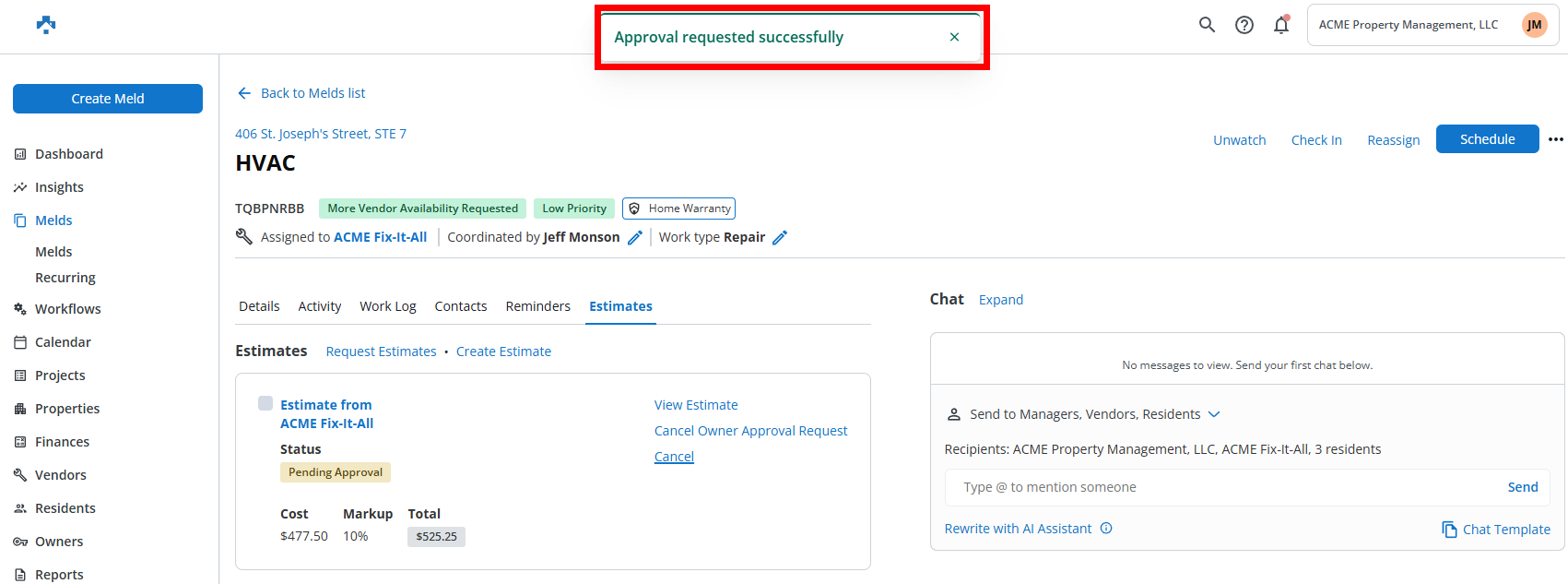Edit work type Repair with pencil icon
The image size is (1568, 584).
click(x=780, y=238)
